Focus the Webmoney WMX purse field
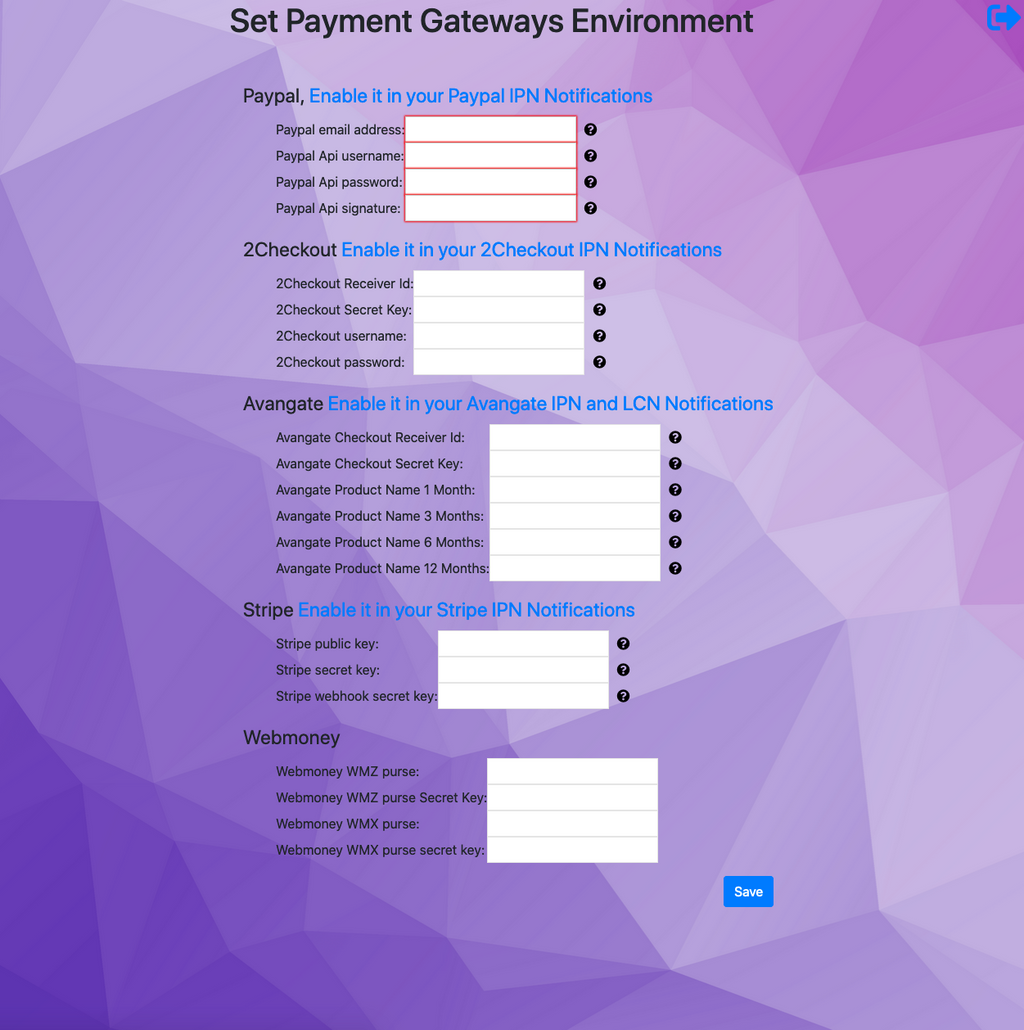 (572, 824)
